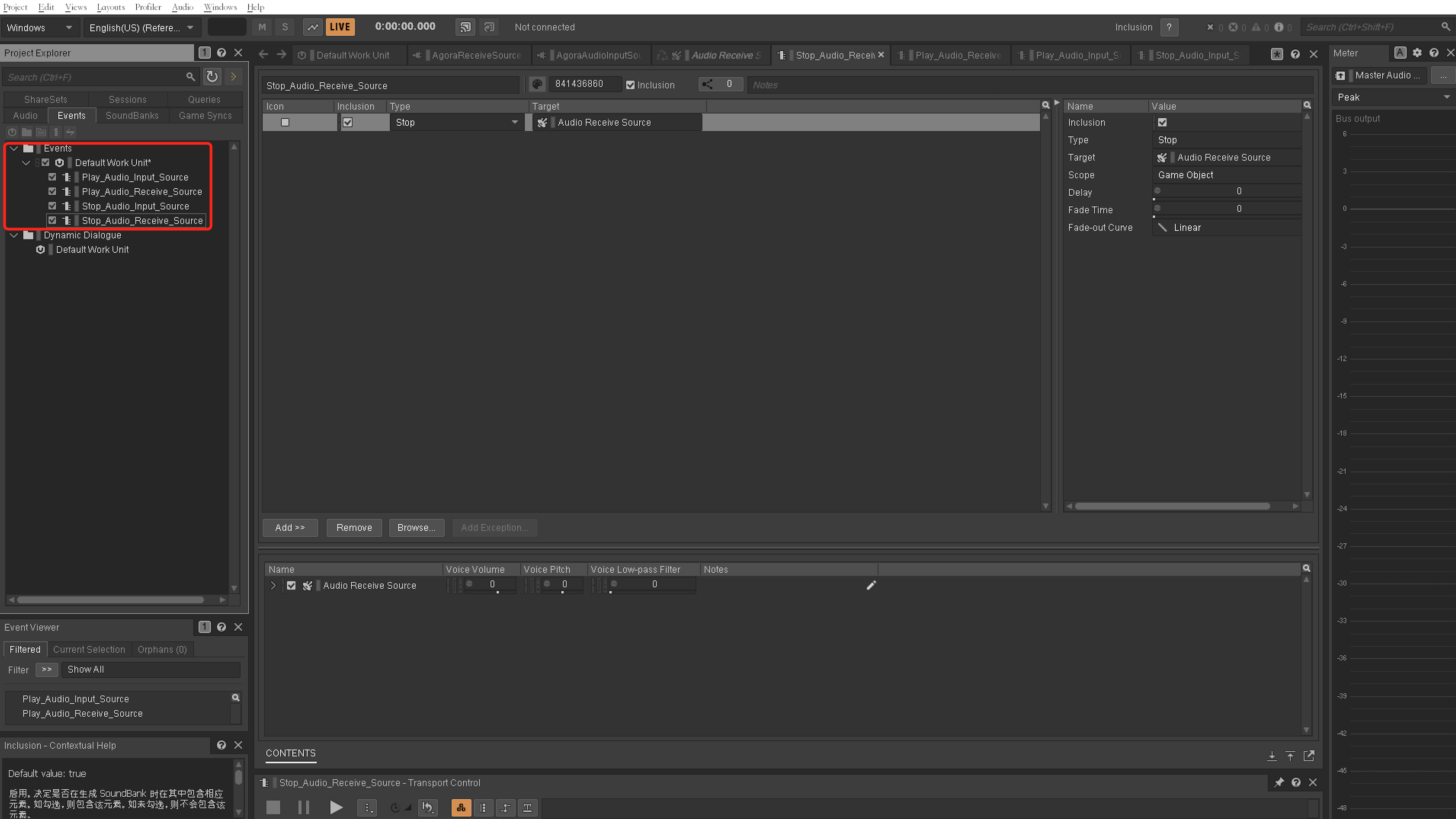Click the Linear Fade-out Curve value
The width and height of the screenshot is (1456, 819).
tap(1226, 227)
